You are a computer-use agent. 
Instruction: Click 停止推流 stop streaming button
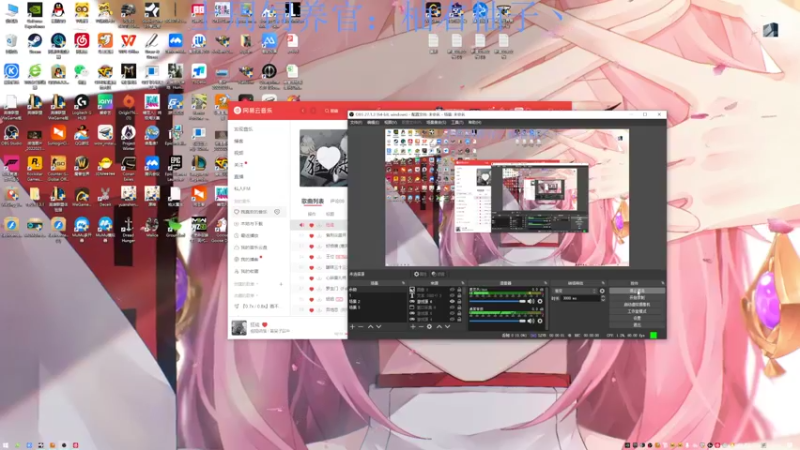pyautogui.click(x=637, y=290)
